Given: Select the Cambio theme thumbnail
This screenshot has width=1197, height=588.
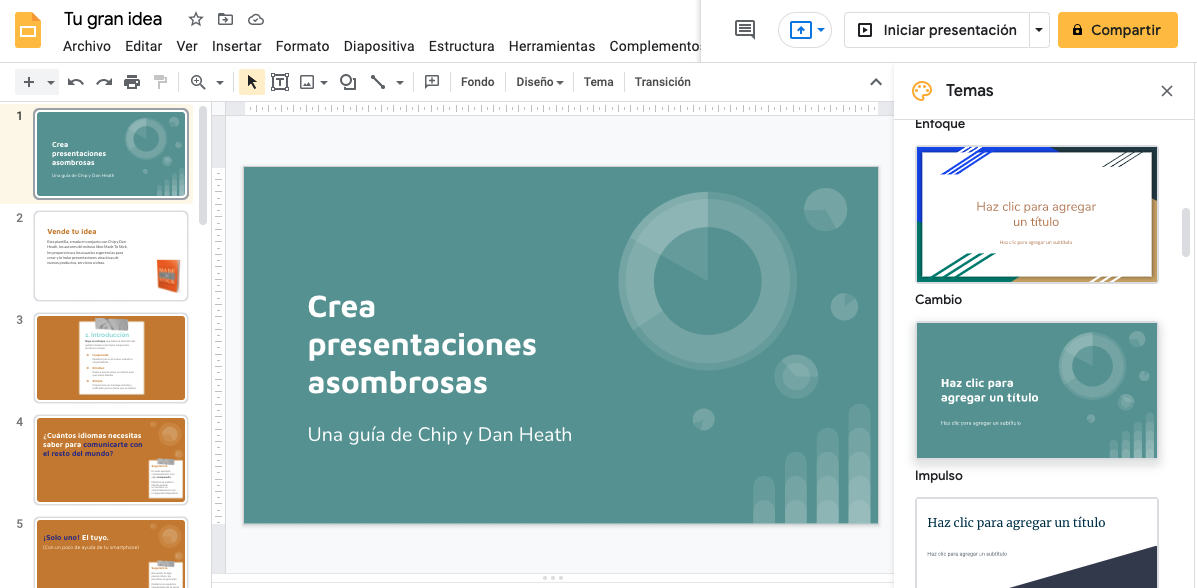Looking at the screenshot, I should (1036, 390).
